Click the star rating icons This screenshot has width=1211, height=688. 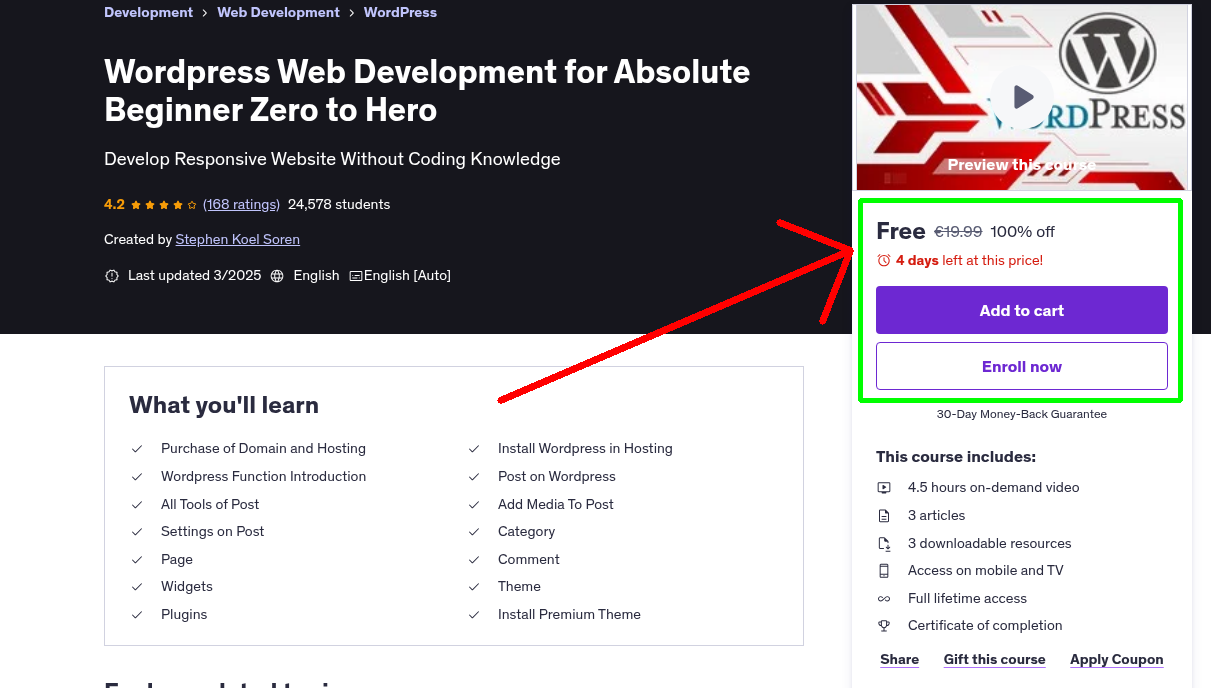click(x=164, y=205)
